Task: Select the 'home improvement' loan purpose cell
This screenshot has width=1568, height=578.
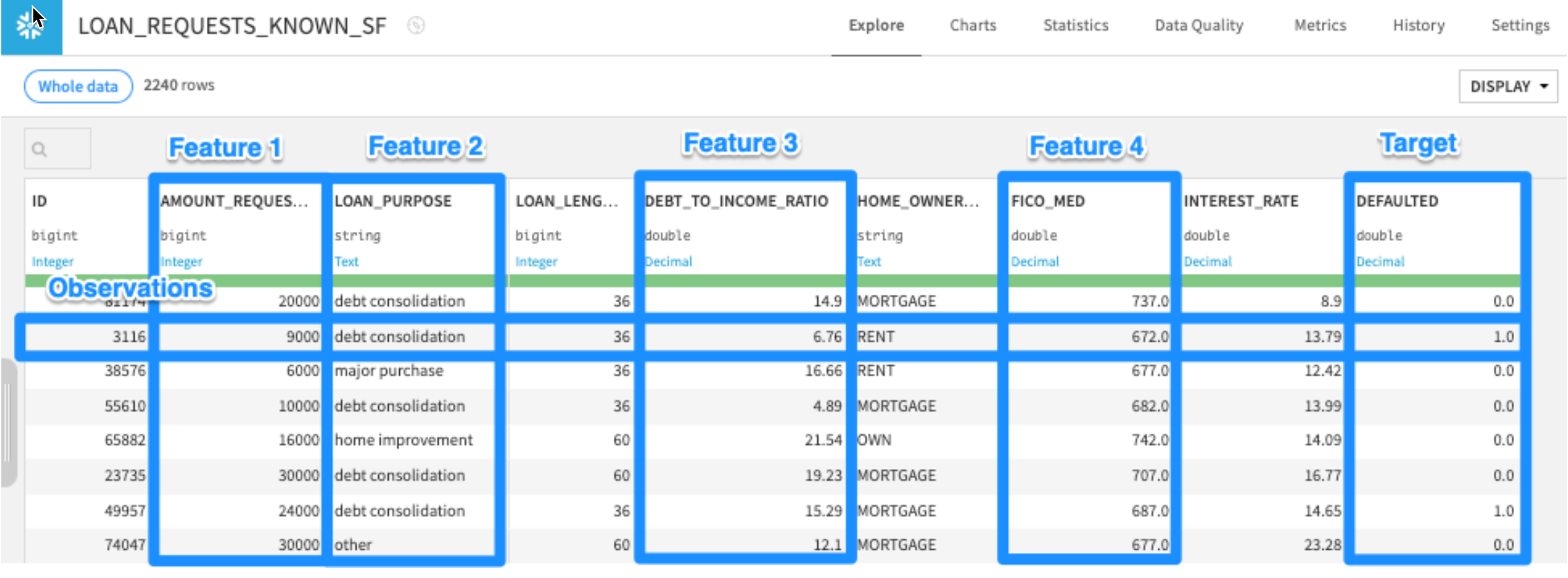Action: 403,440
